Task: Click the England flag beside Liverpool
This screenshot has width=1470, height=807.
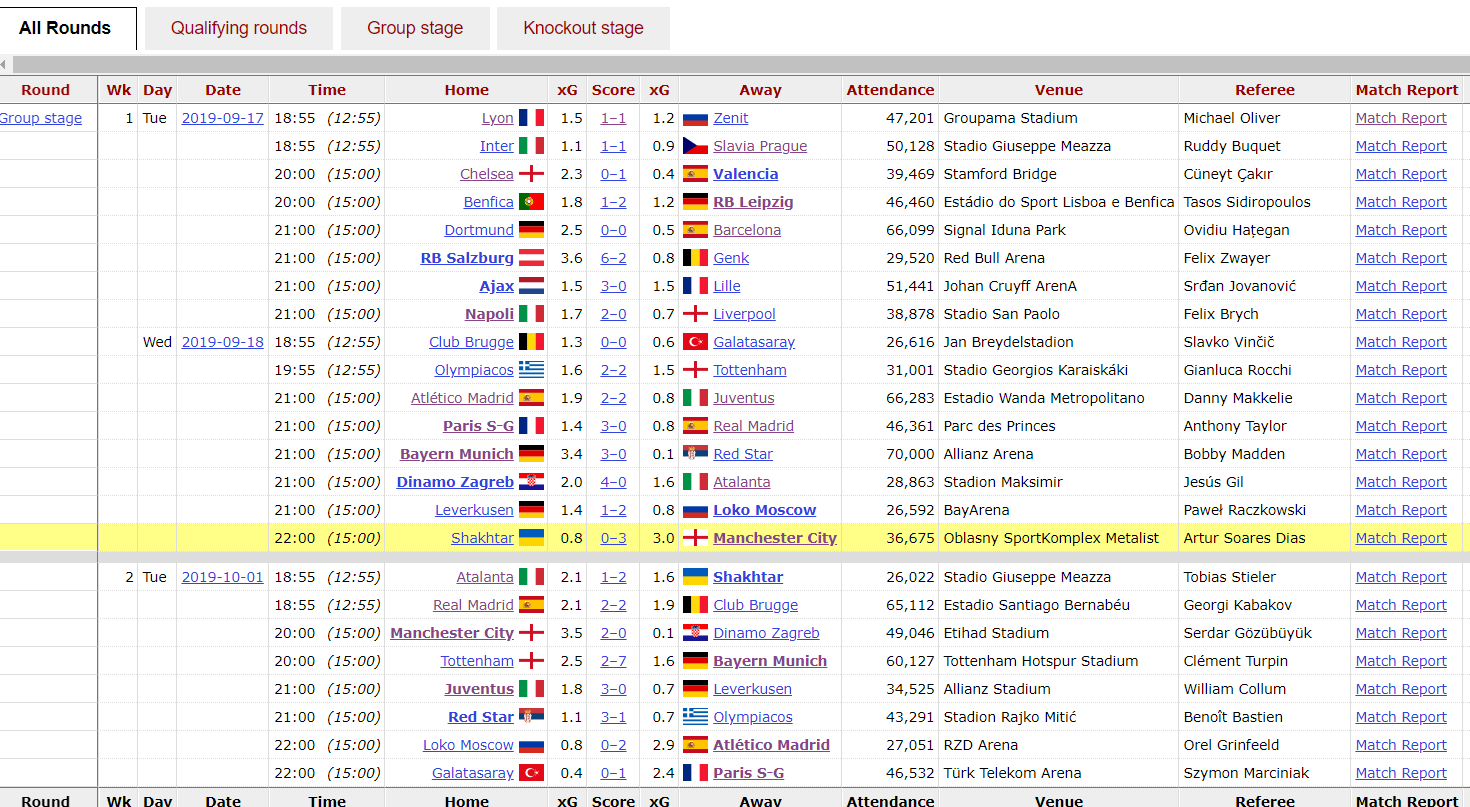Action: [x=695, y=314]
